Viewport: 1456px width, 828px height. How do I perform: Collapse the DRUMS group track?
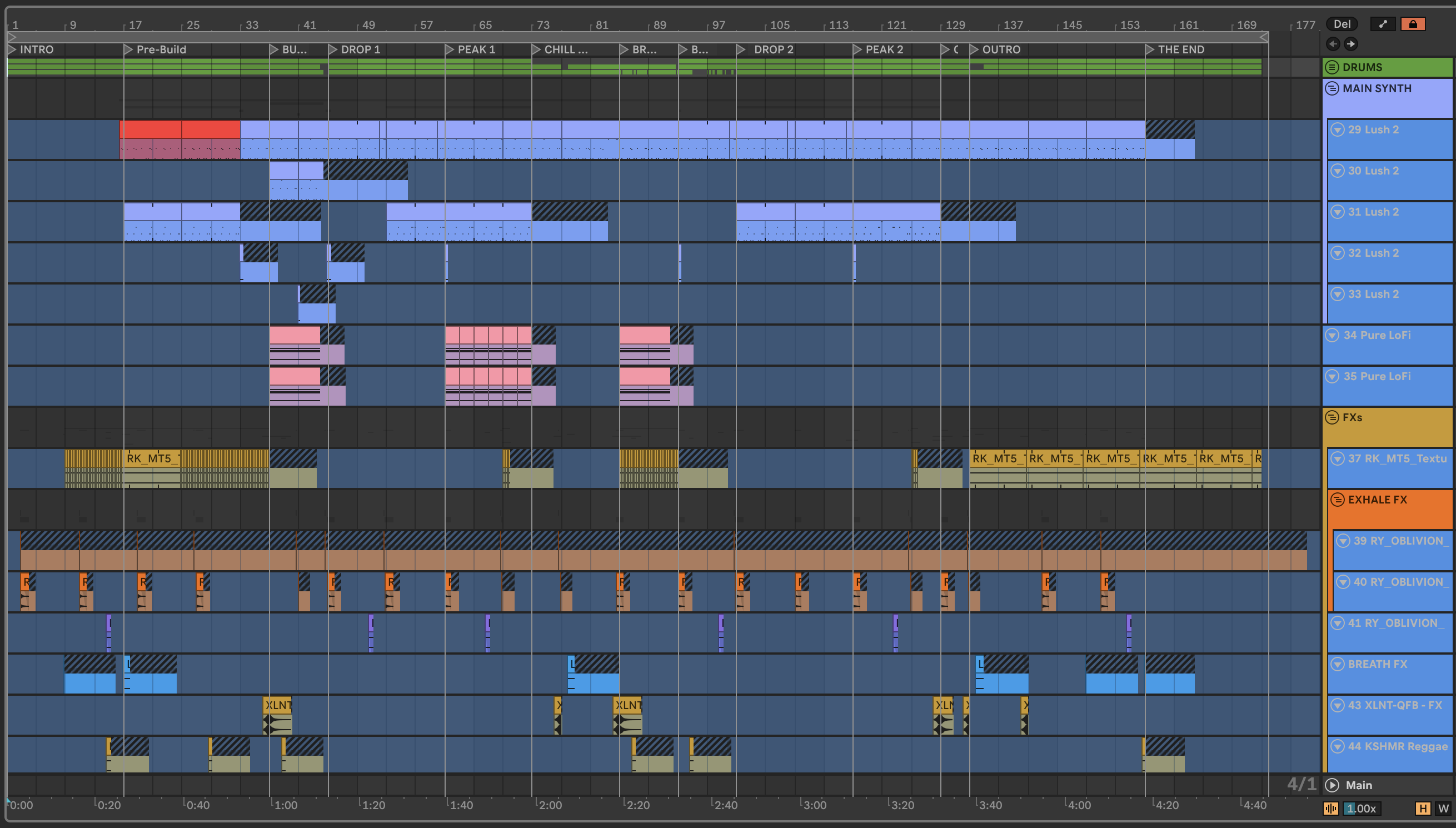[1332, 67]
